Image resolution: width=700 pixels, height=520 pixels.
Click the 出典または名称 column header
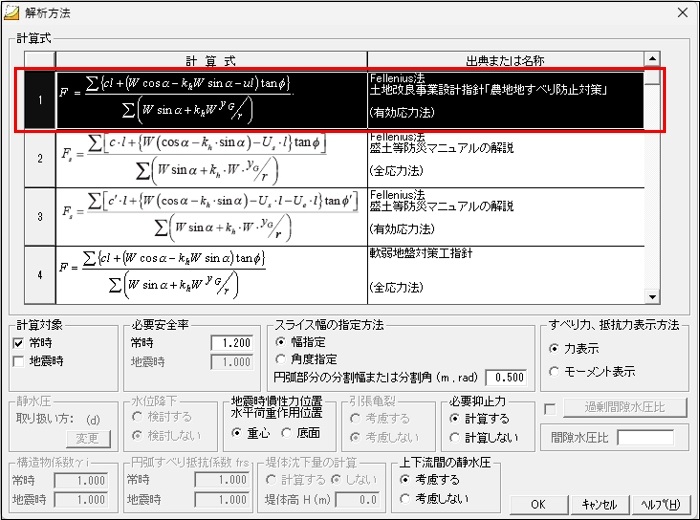click(x=506, y=60)
